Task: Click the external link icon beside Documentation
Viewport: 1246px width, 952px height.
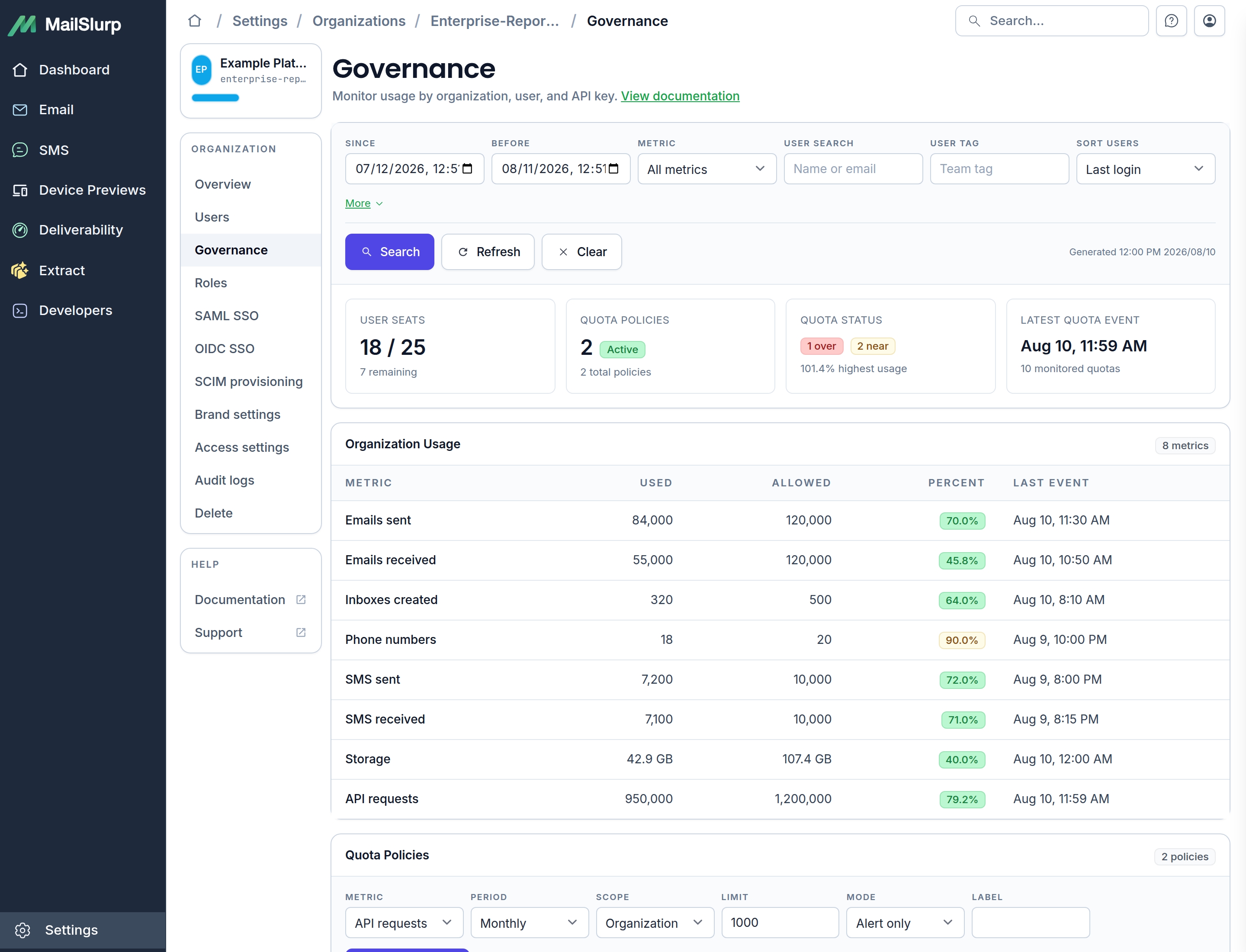Action: coord(301,599)
